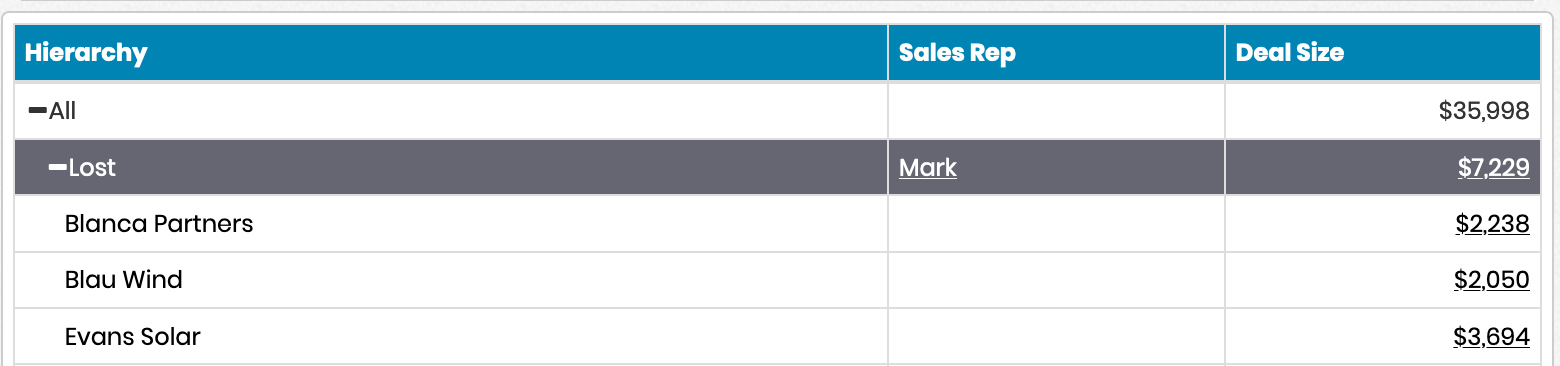This screenshot has height=366, width=1560.
Task: Click the $35,998 total cell
Action: [1382, 111]
